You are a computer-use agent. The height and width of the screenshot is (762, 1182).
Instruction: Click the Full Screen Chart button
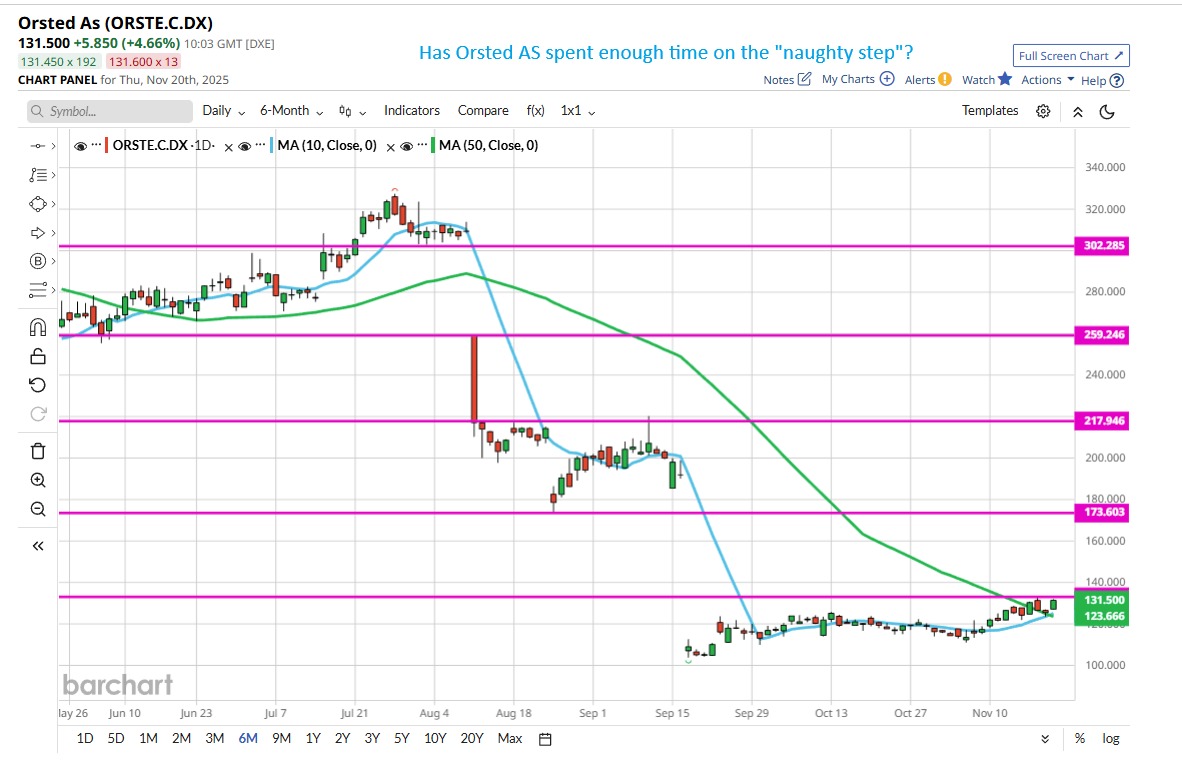(1071, 56)
